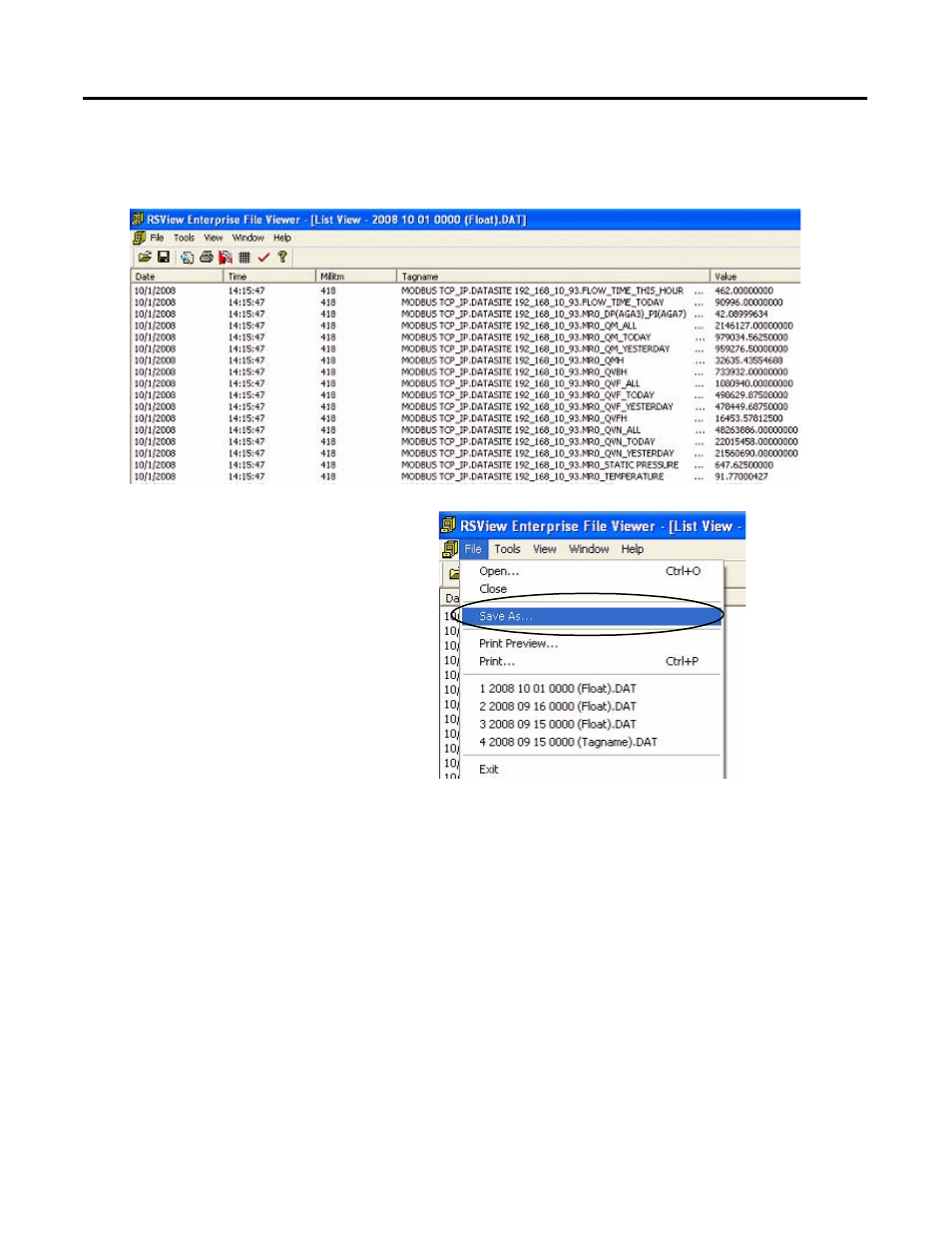Screen dimensions: 952x1233
Task: Click the Value column header
Action: coord(755,277)
